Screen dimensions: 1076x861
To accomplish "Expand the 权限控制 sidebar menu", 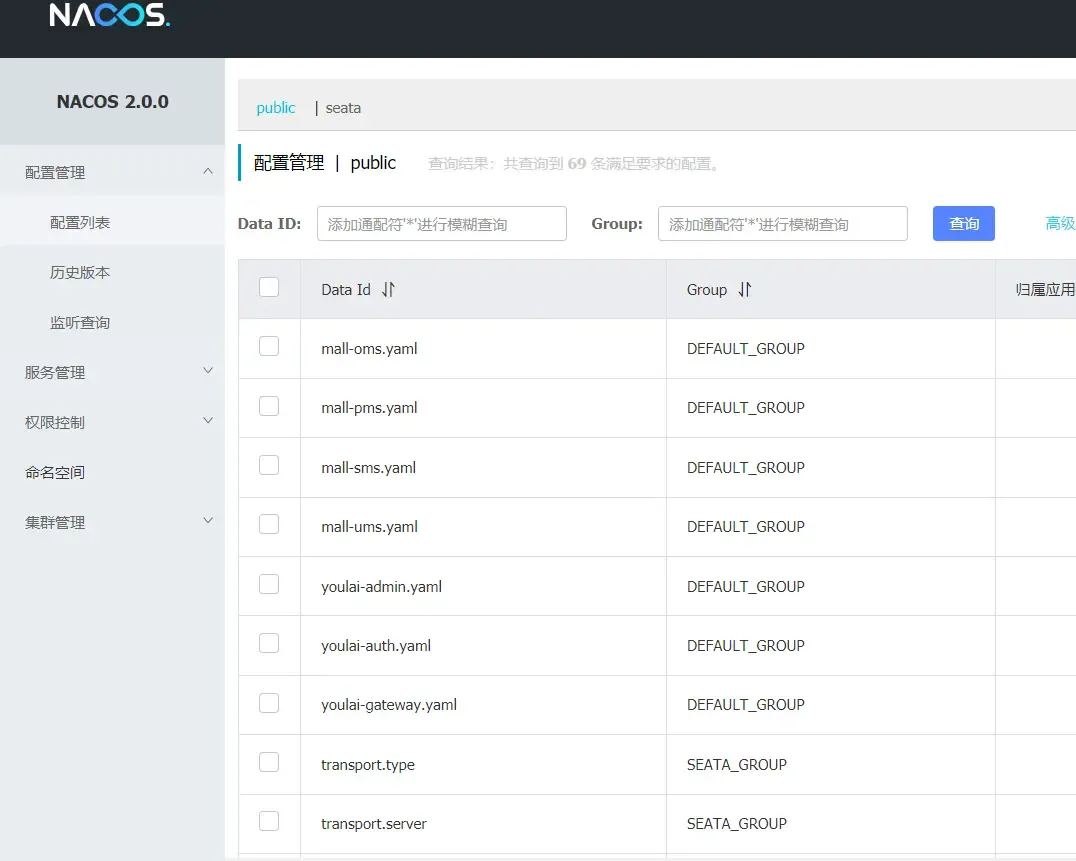I will (x=112, y=421).
